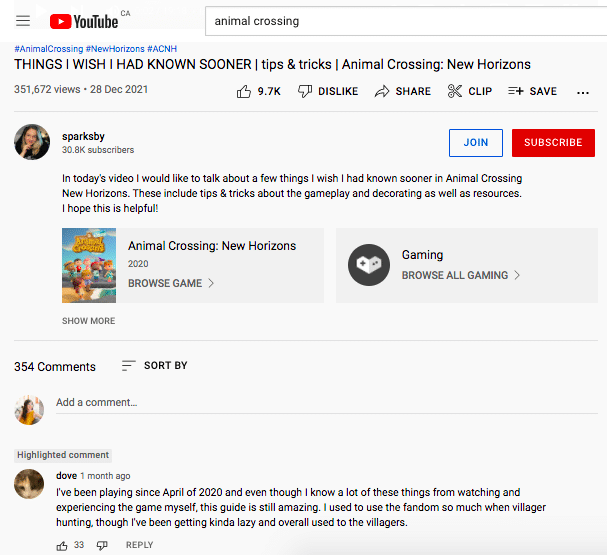Like the video with thumbs up
The height and width of the screenshot is (555, 607).
tap(258, 91)
